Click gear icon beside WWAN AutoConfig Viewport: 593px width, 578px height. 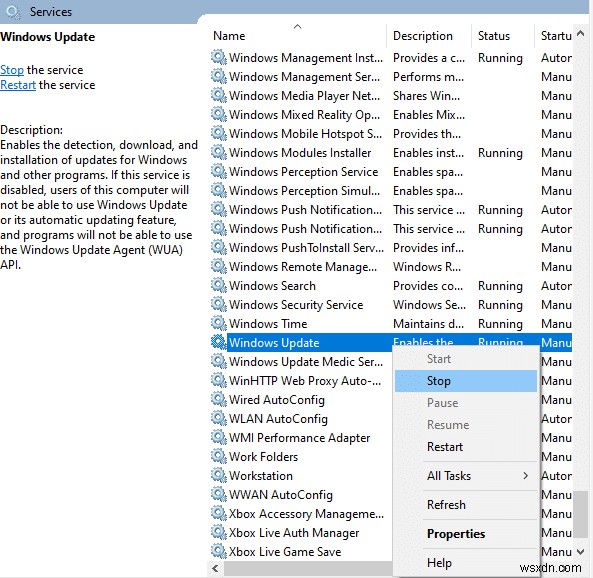click(x=219, y=494)
